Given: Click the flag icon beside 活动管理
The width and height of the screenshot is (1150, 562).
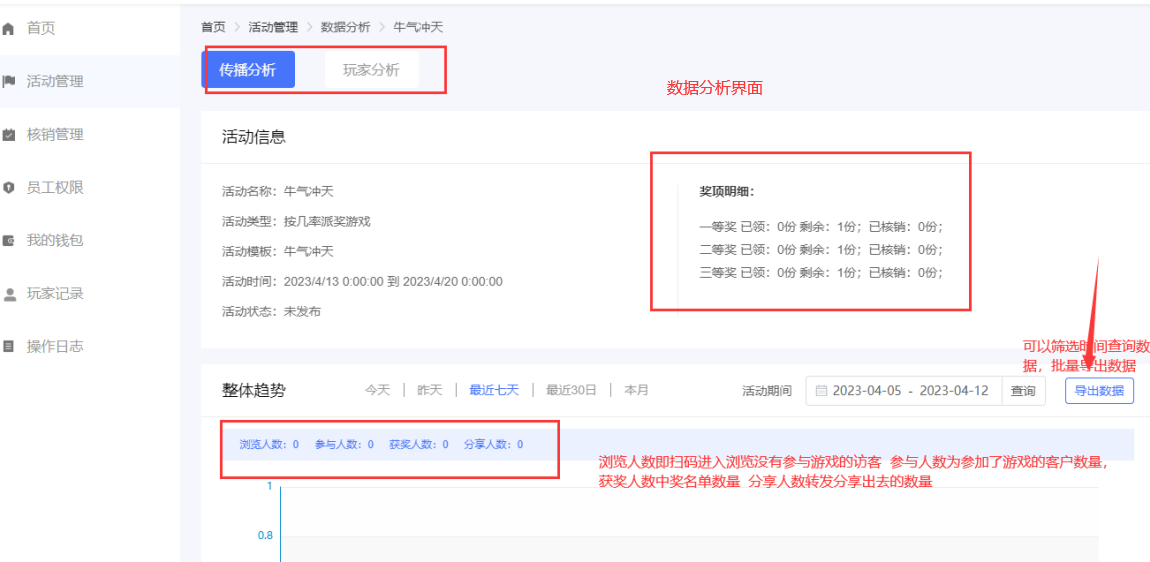Looking at the screenshot, I should (9, 82).
